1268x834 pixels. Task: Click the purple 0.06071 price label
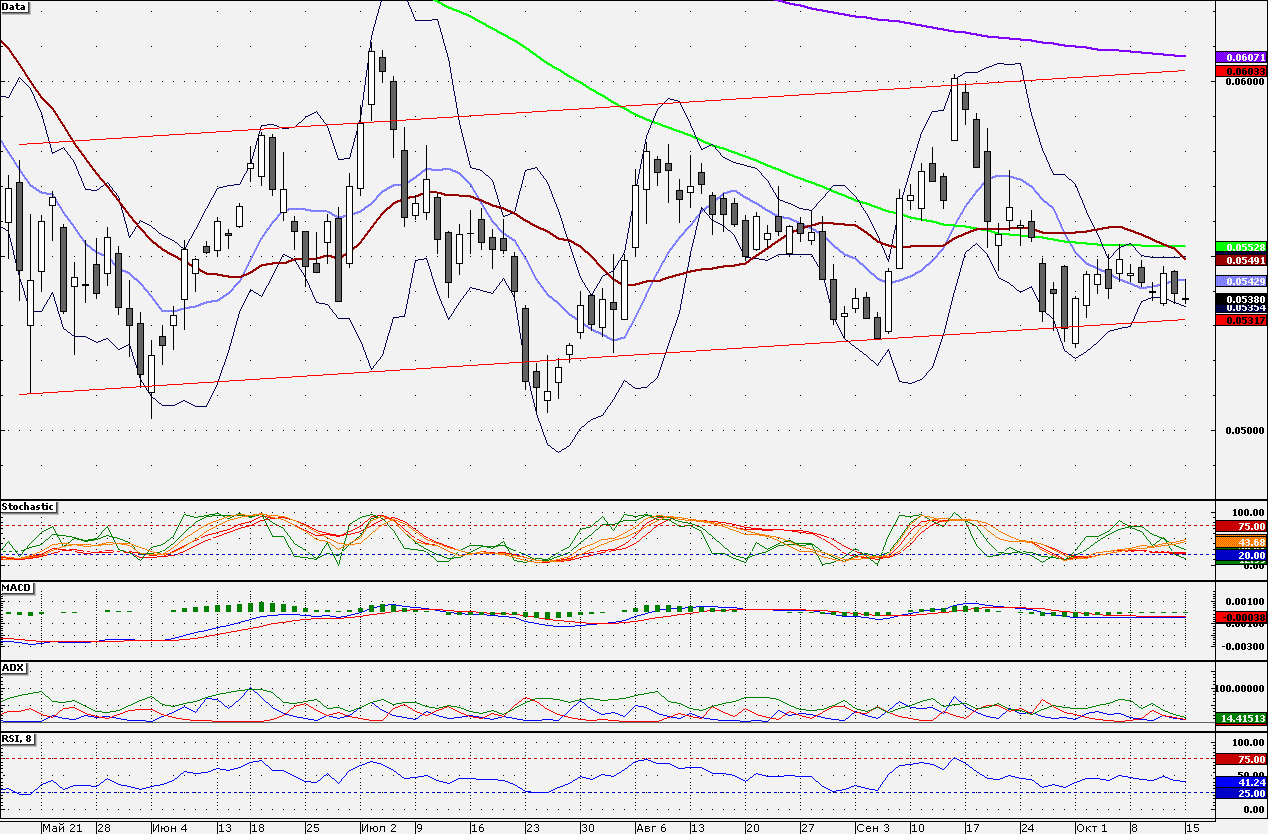tap(1241, 58)
